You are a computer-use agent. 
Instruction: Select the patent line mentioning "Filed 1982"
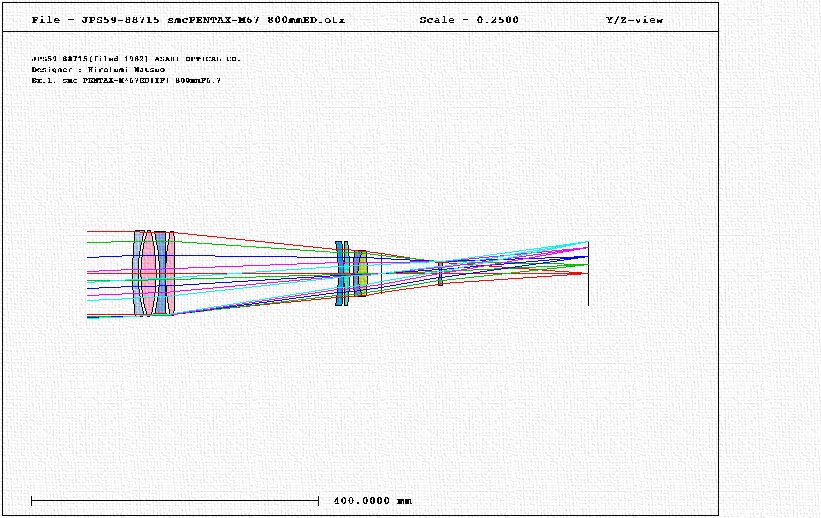pos(136,59)
